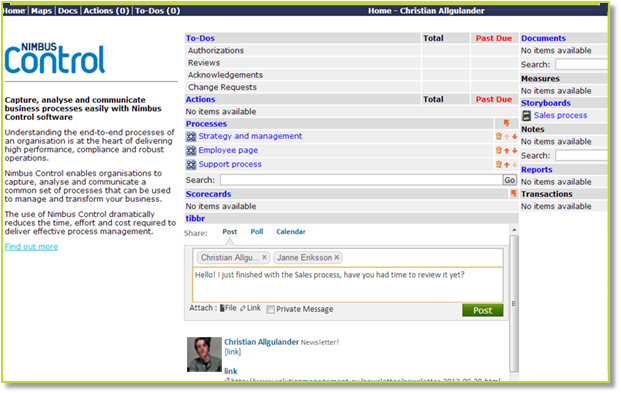
Task: Delete Employee page using trash icon
Action: (499, 150)
